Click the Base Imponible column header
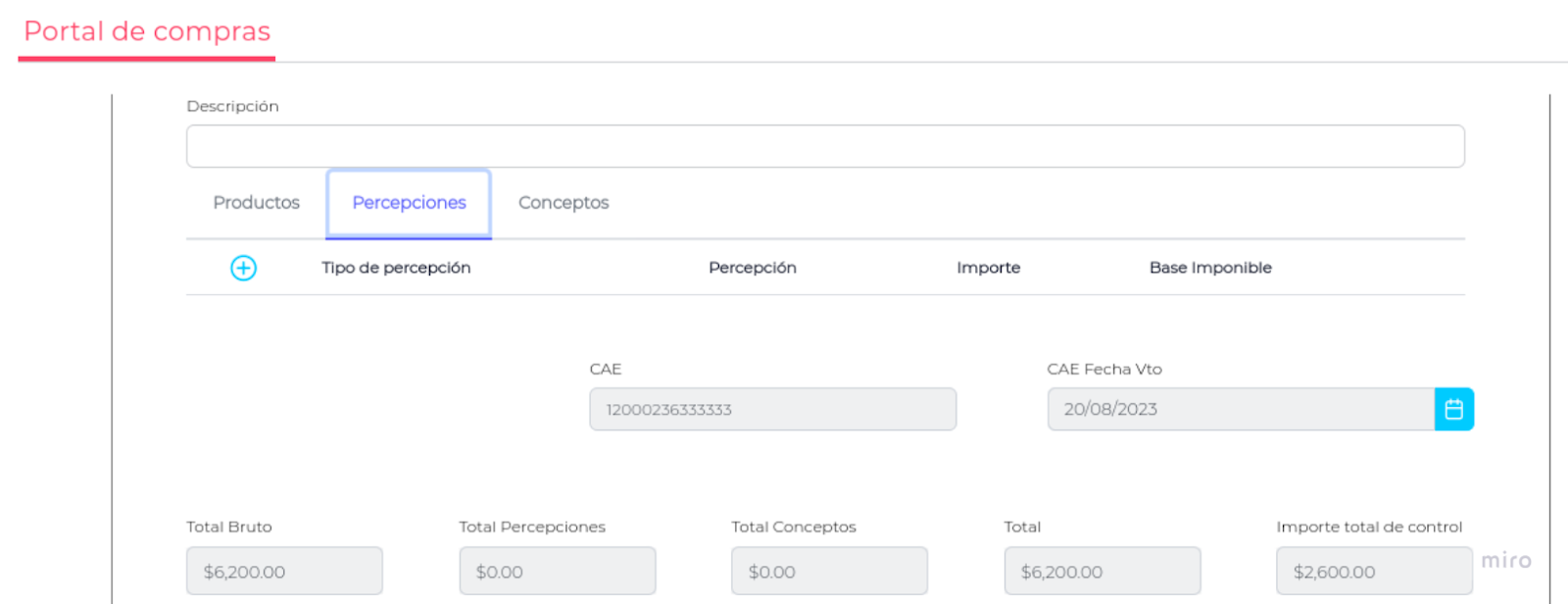 click(x=1210, y=268)
